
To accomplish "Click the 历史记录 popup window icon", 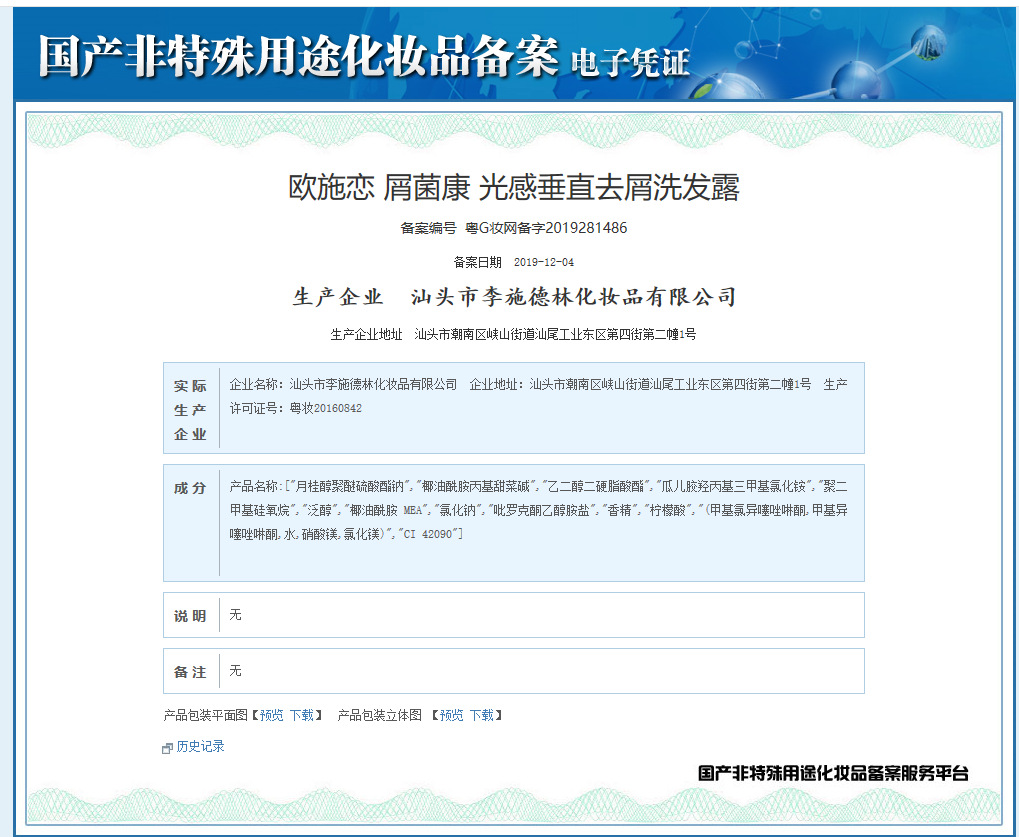I will [167, 749].
